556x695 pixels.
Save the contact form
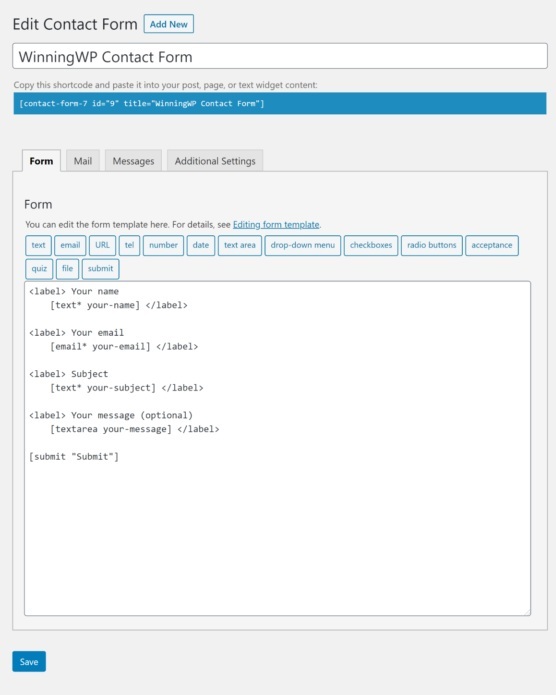coord(29,661)
